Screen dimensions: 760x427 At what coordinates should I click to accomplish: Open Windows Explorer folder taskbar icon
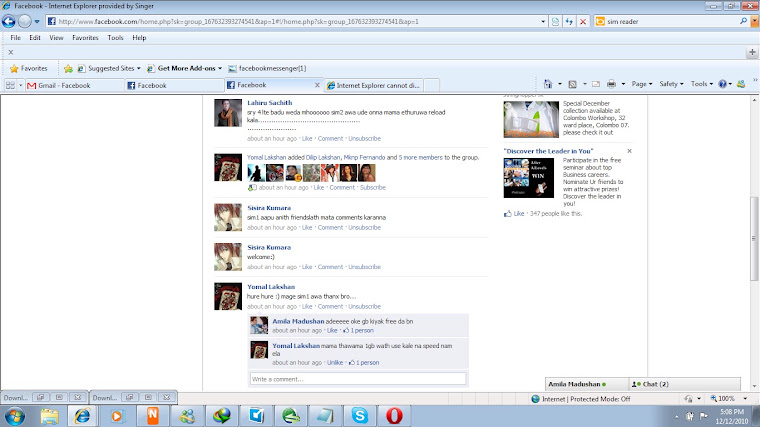click(x=49, y=416)
